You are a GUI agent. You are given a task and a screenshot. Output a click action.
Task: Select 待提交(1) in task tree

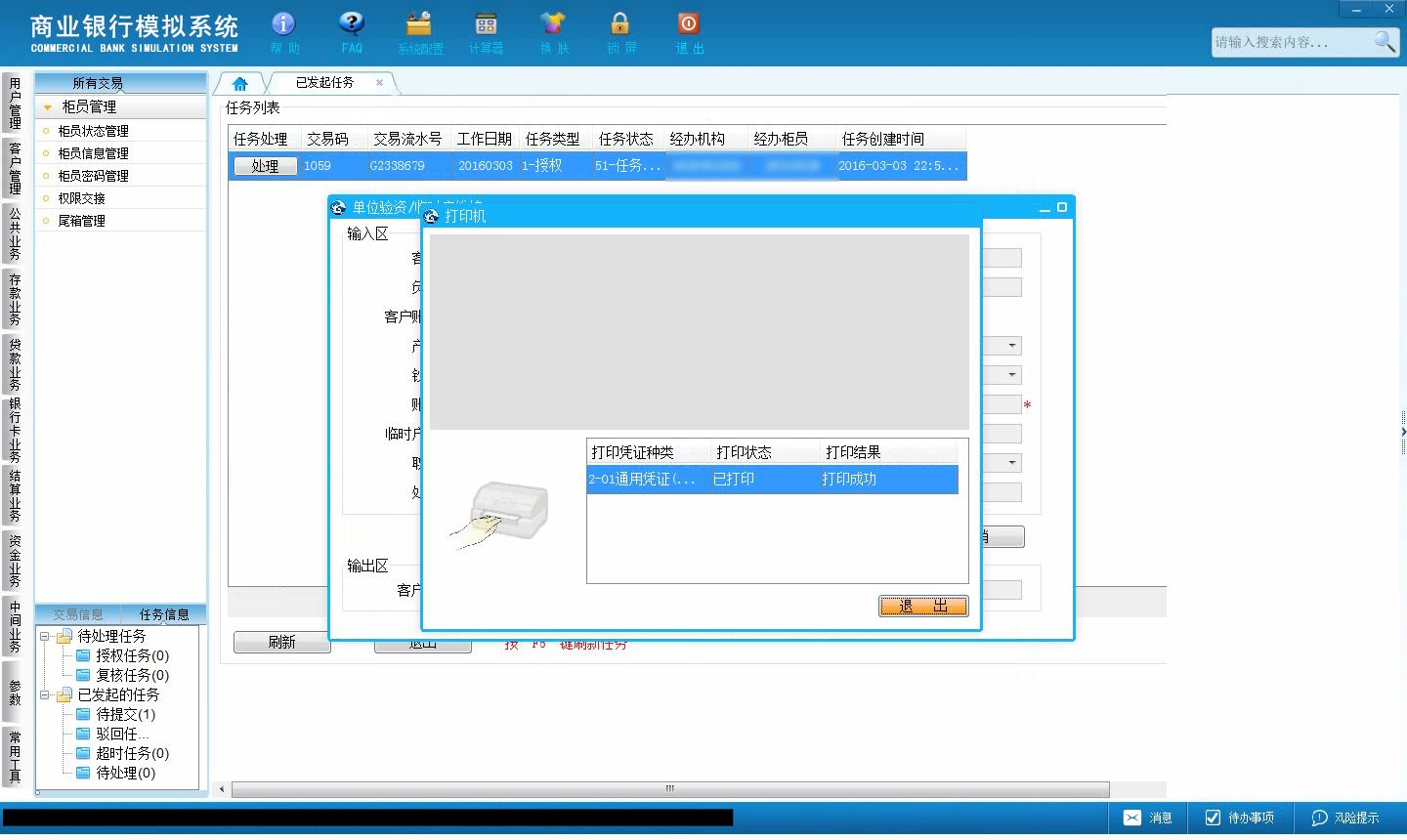click(125, 714)
